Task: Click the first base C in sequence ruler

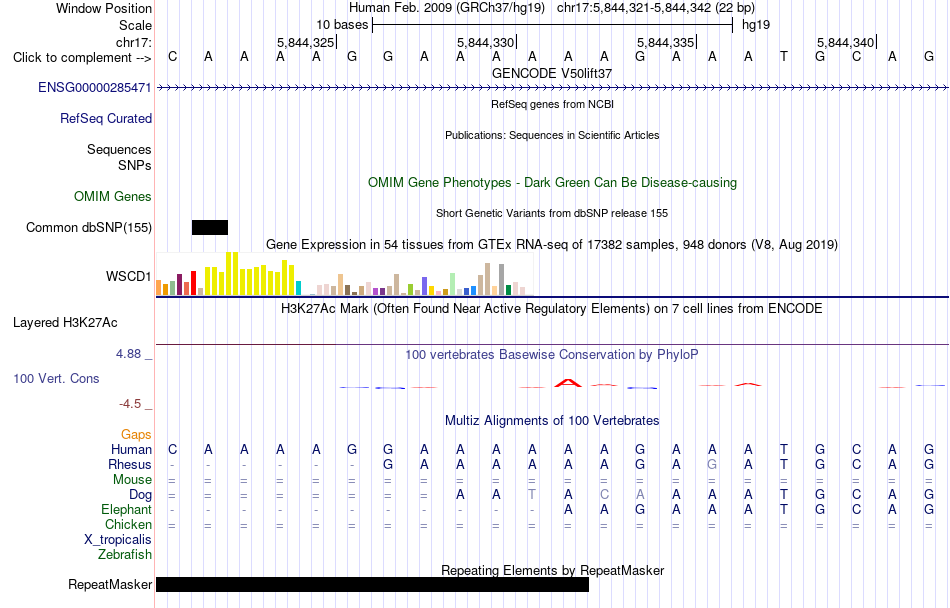Action: click(x=173, y=56)
